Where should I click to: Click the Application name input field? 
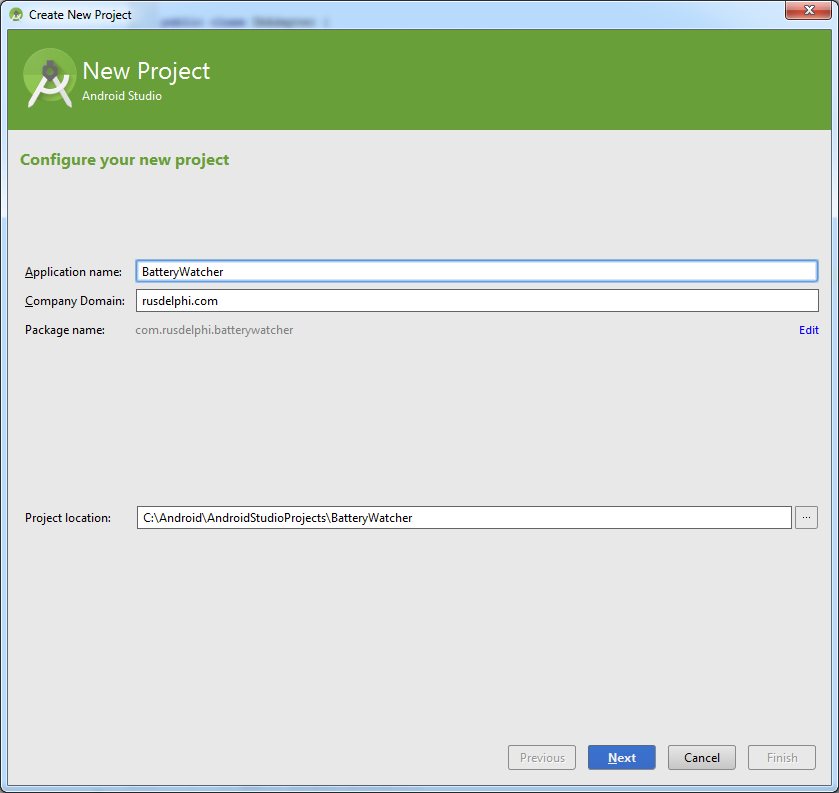coord(477,271)
